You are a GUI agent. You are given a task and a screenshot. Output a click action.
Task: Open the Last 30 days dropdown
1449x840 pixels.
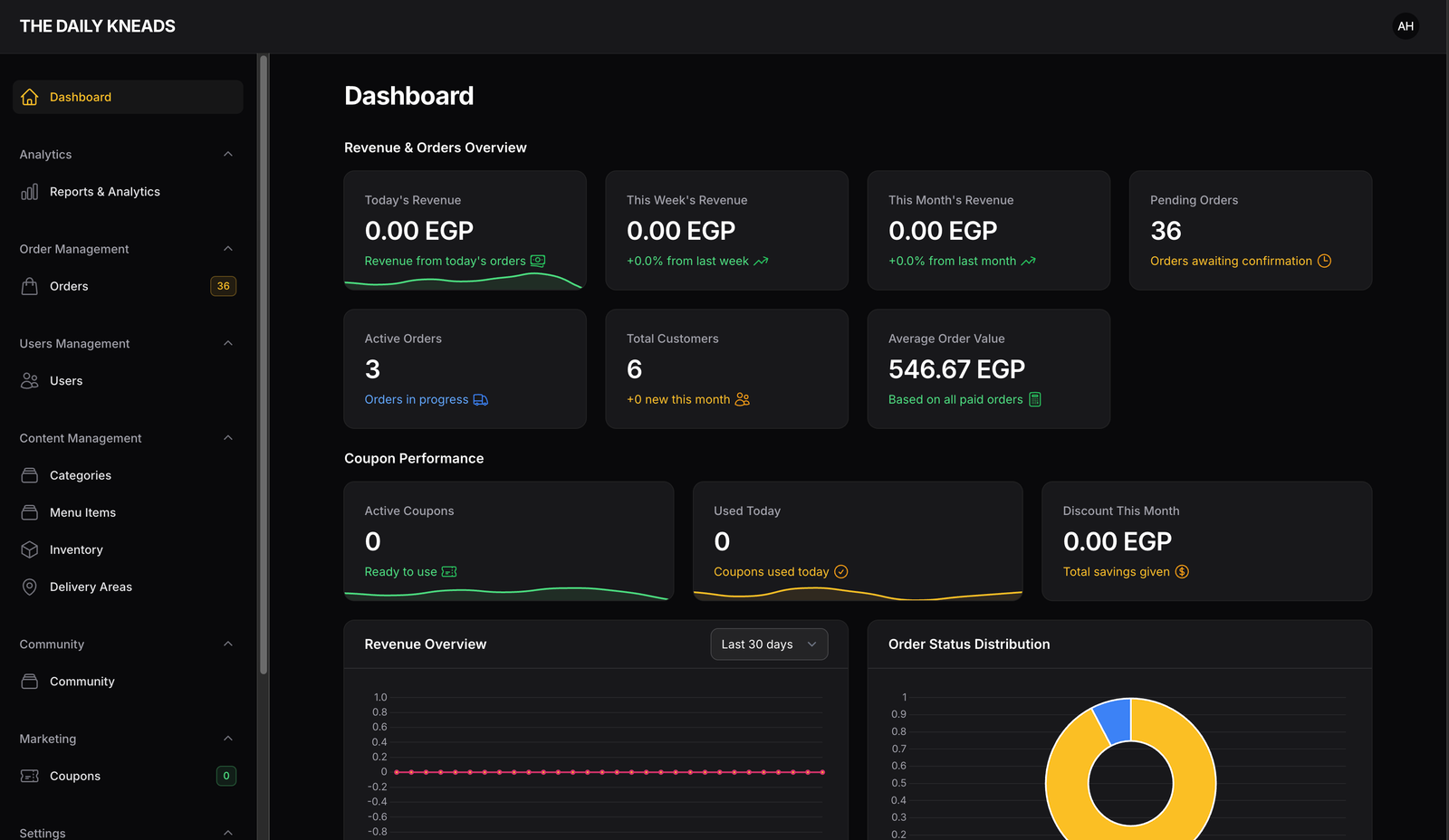[x=769, y=644]
